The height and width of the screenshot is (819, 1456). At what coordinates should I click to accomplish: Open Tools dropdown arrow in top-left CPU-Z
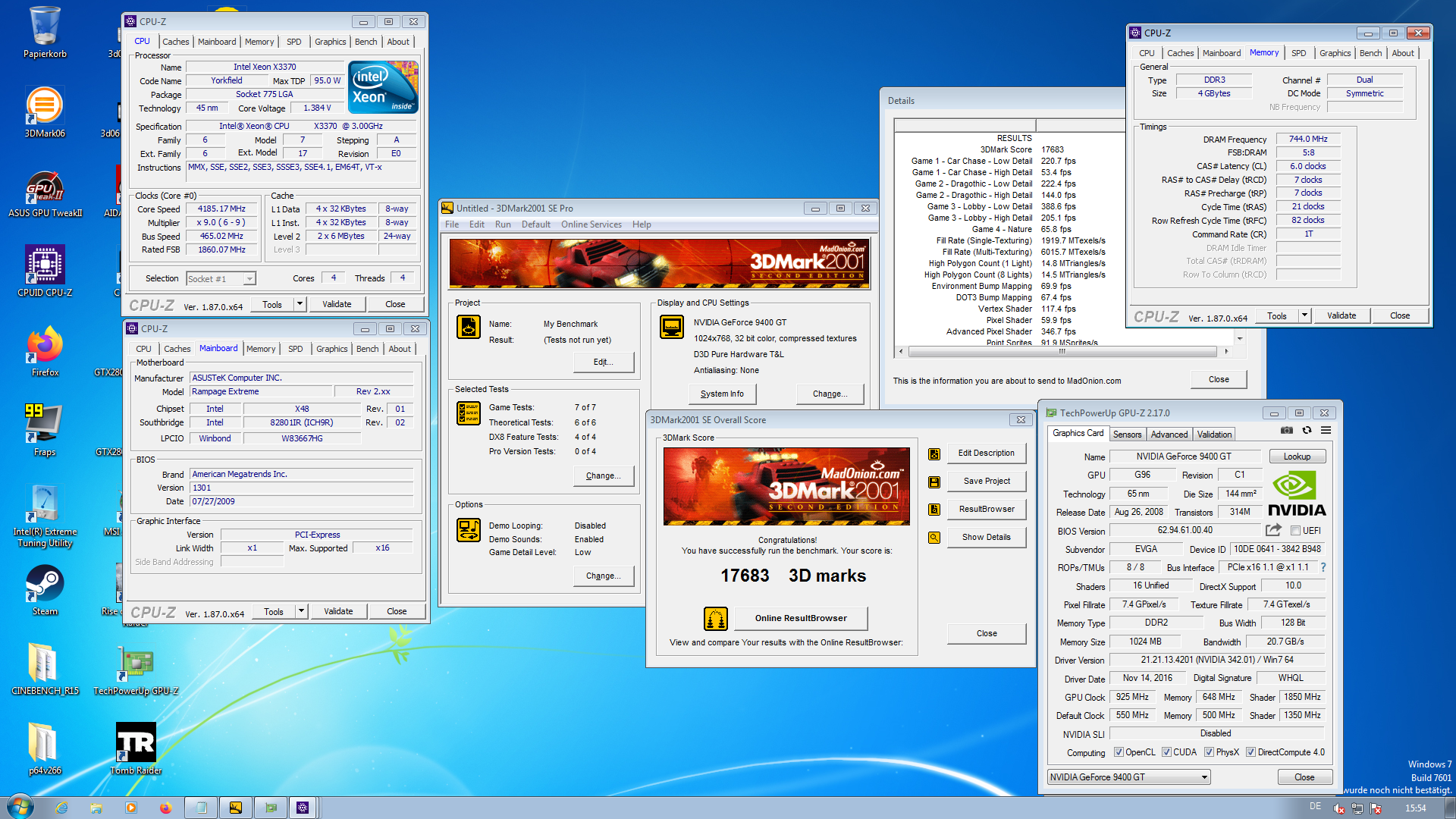300,304
